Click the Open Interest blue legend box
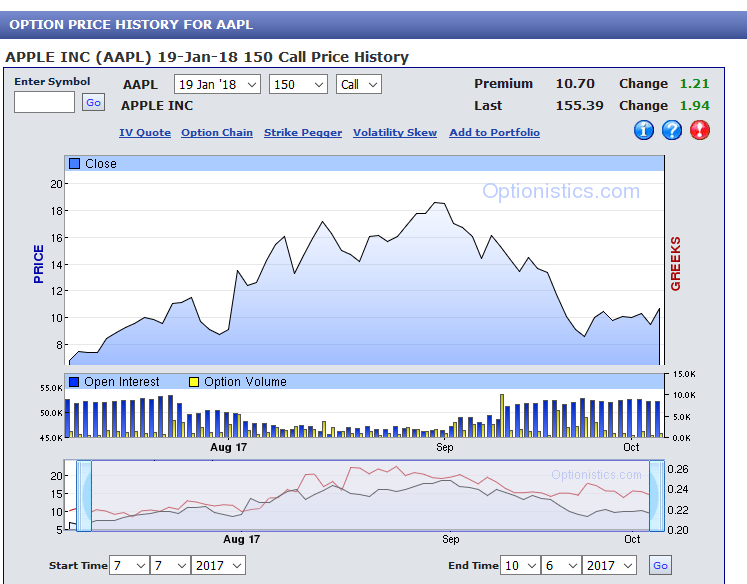747x584 pixels. pyautogui.click(x=74, y=382)
